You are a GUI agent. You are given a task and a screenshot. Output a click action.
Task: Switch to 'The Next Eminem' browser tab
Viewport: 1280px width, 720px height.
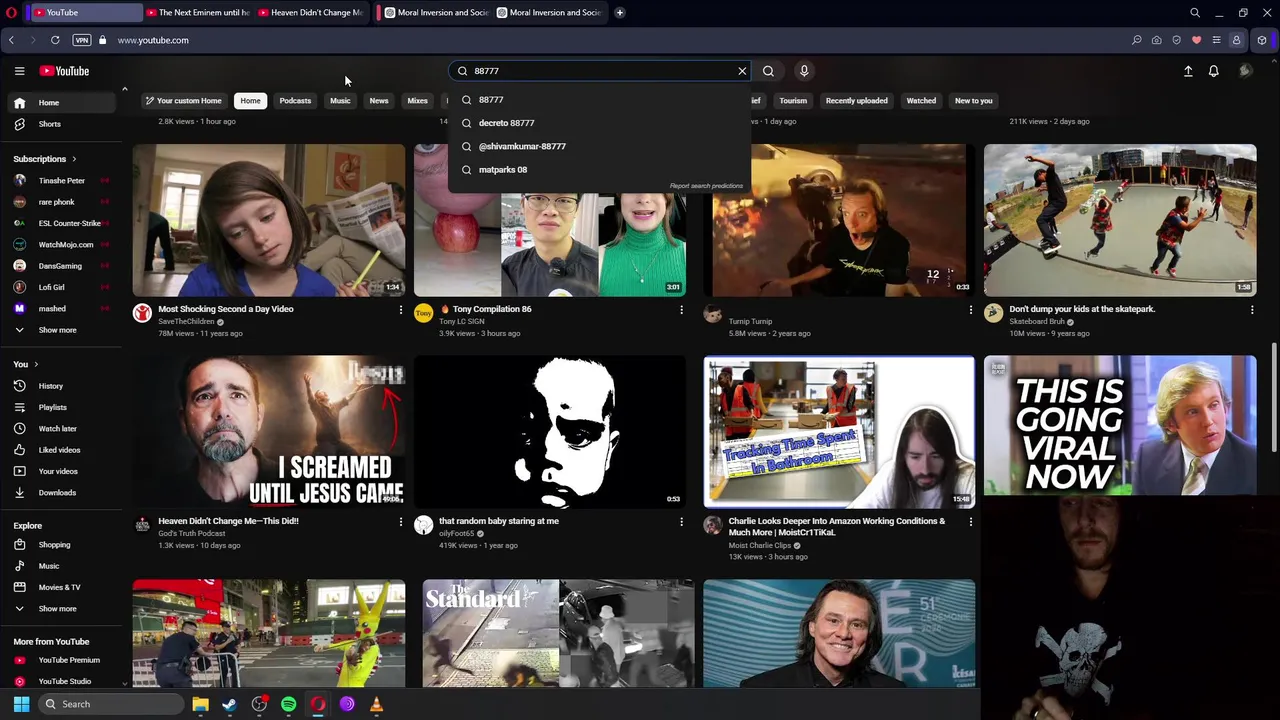(x=197, y=13)
